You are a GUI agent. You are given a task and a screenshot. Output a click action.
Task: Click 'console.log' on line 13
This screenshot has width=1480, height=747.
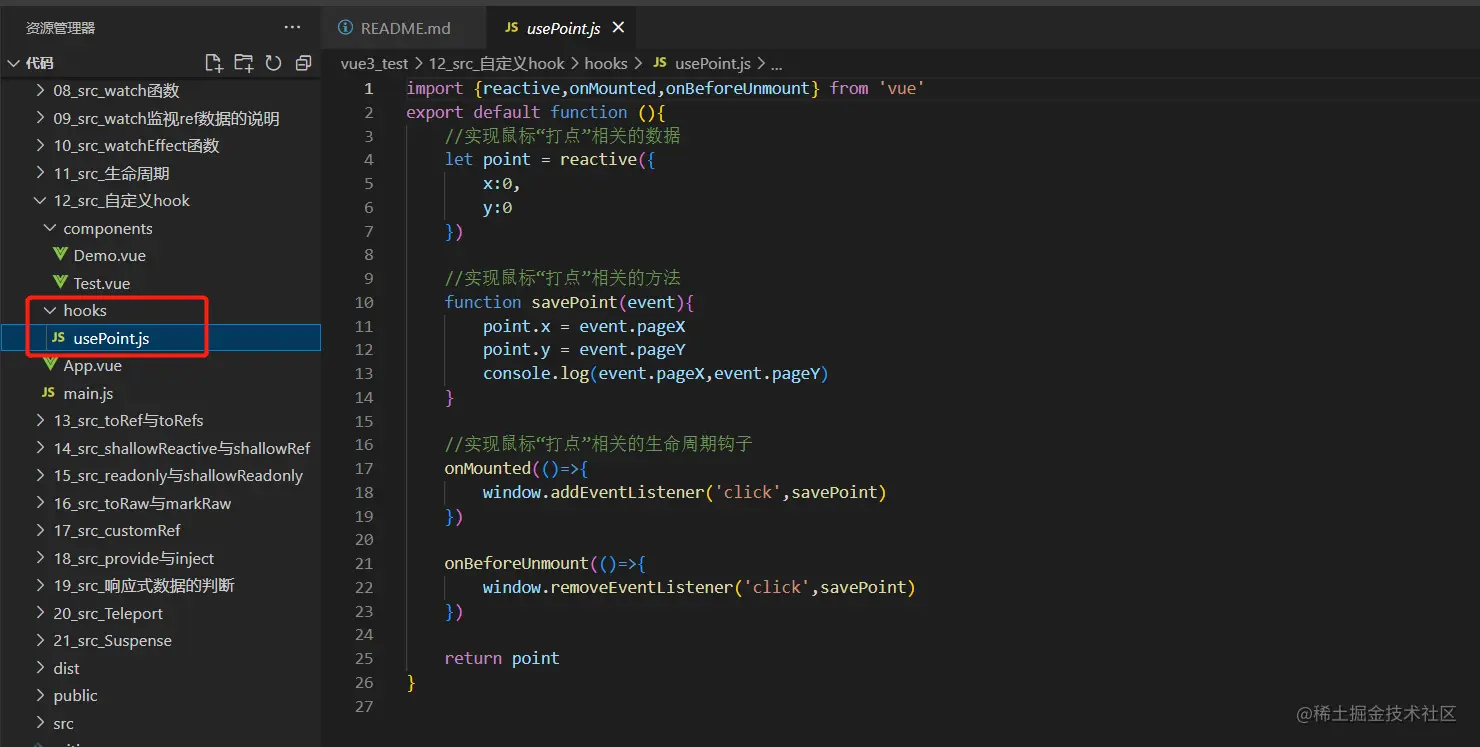[x=535, y=373]
